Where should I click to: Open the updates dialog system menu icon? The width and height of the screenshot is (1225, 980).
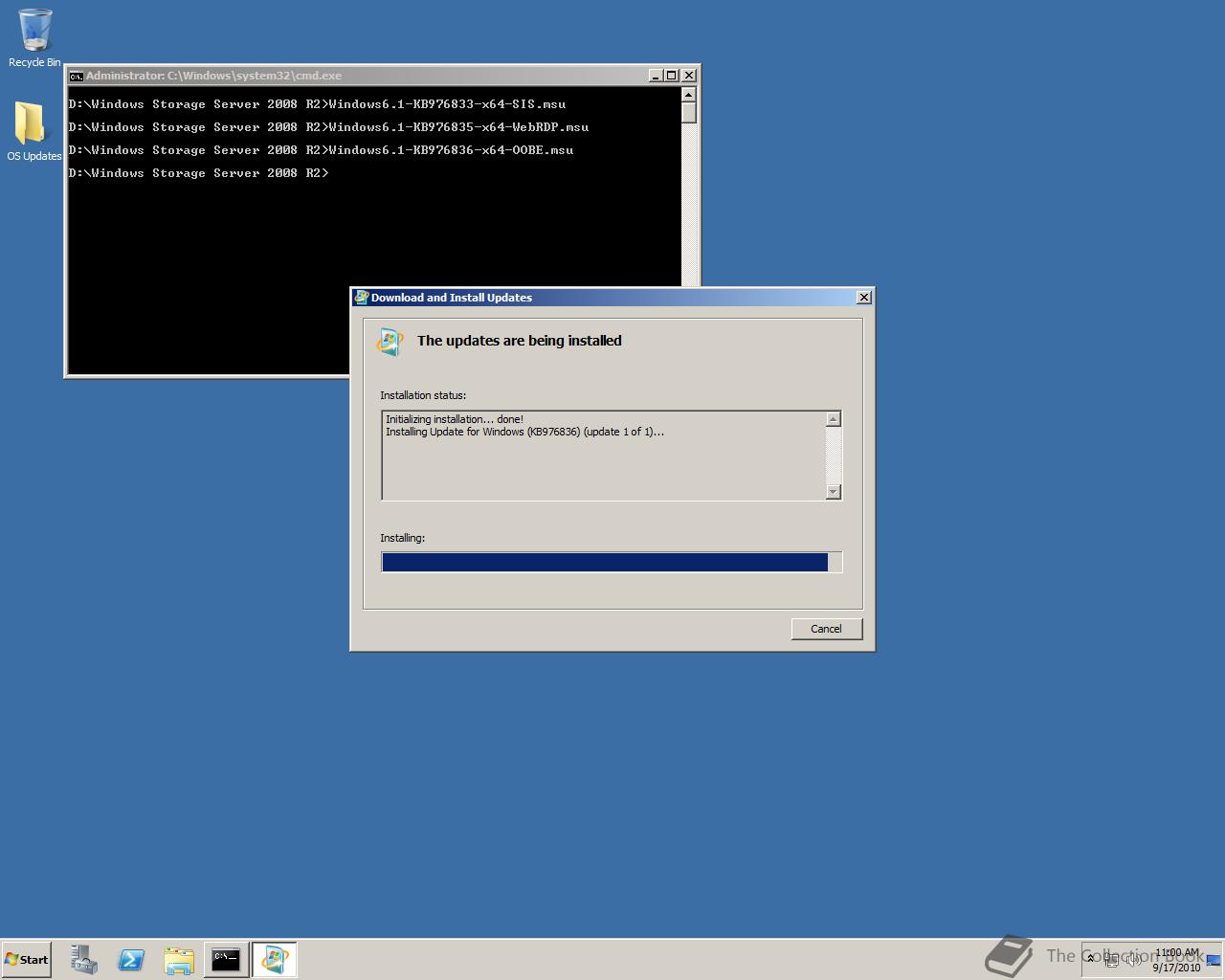tap(361, 298)
